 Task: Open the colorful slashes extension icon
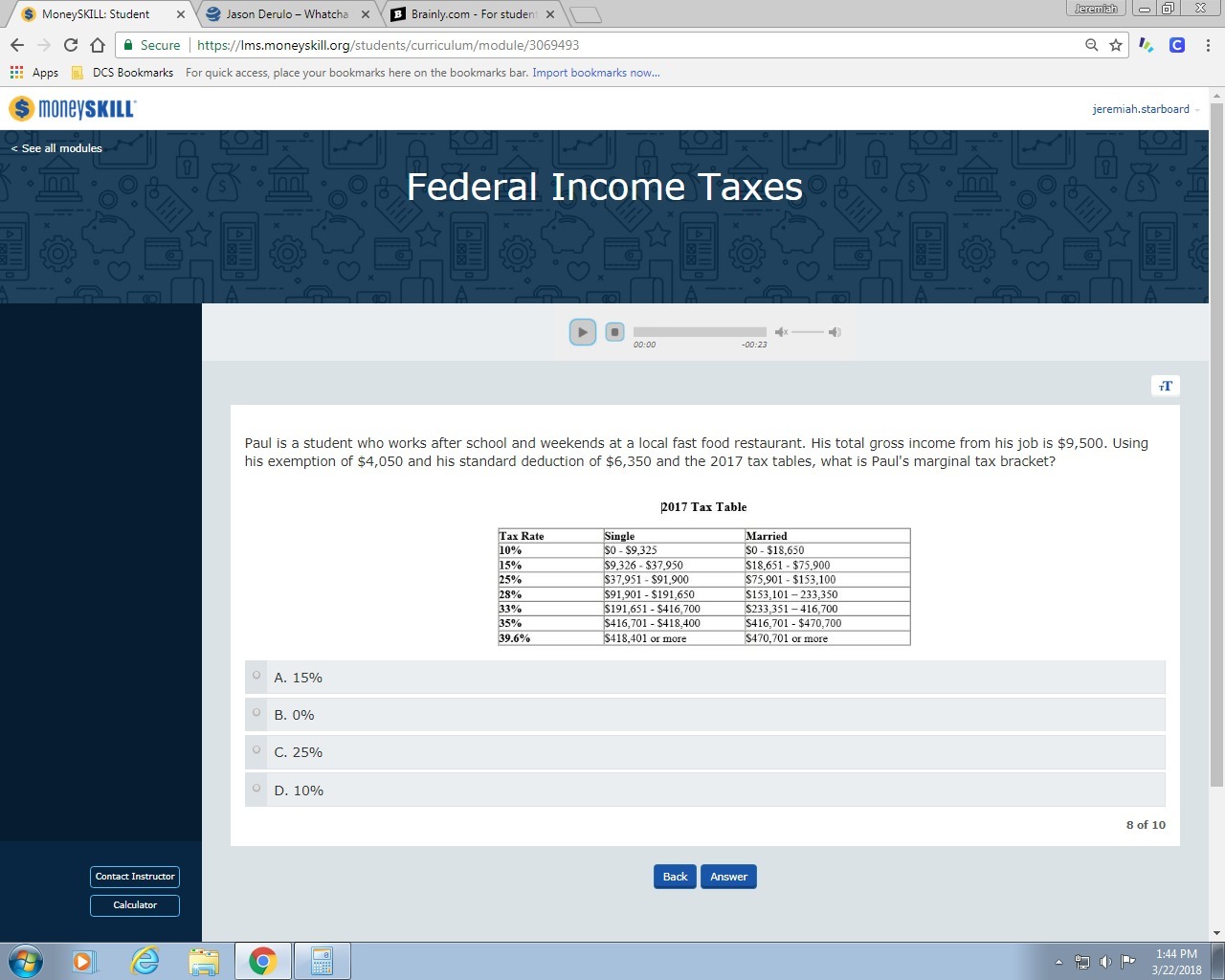[1147, 45]
